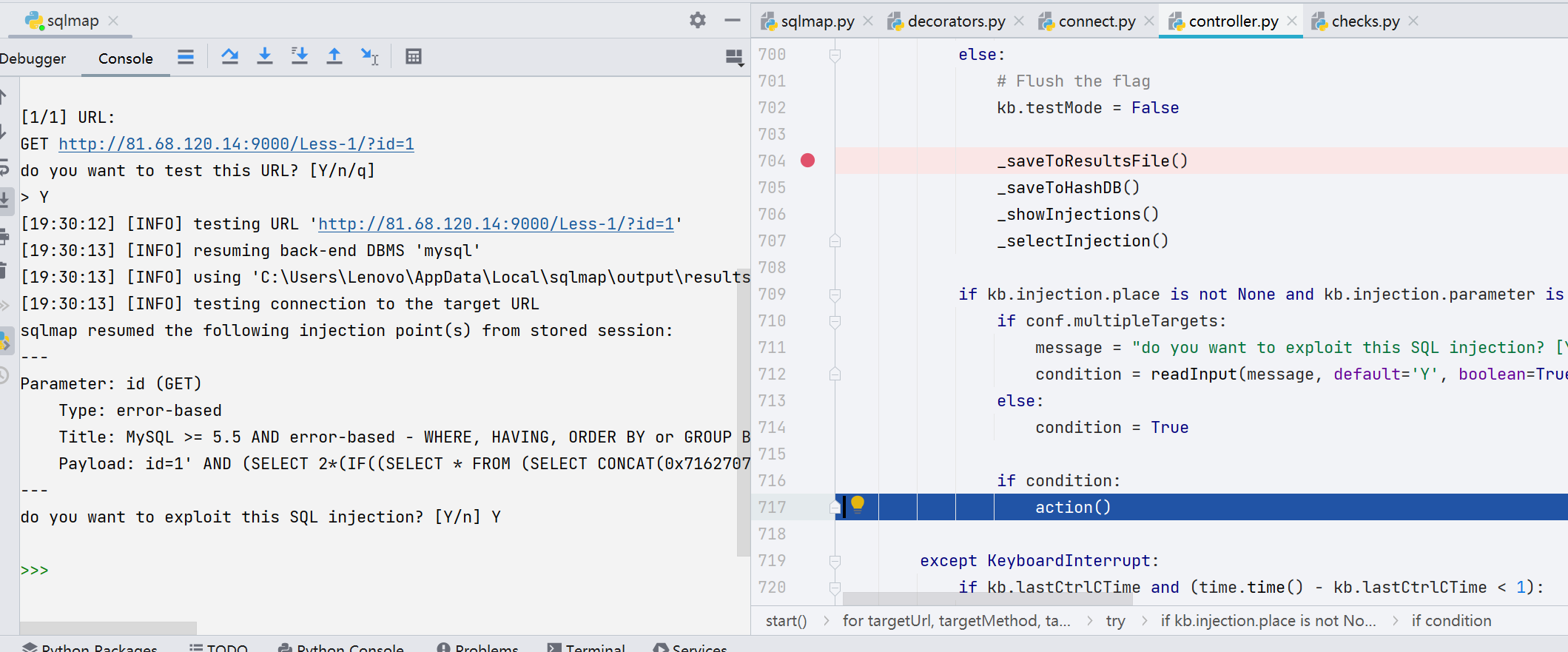Open the checks.py editor tab

click(1365, 21)
